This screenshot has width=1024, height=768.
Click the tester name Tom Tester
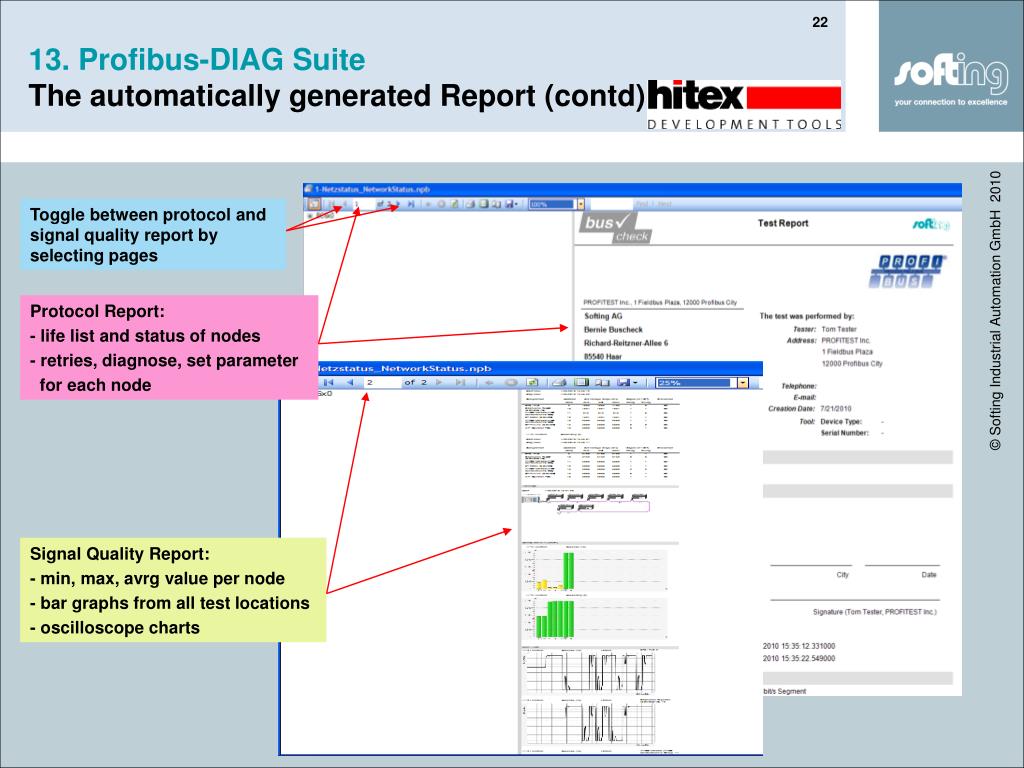click(x=839, y=329)
